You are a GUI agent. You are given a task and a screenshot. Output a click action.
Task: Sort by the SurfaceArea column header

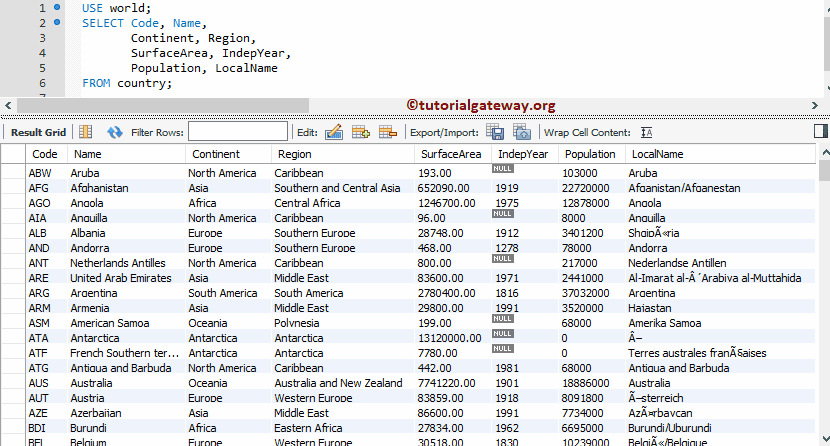click(451, 154)
